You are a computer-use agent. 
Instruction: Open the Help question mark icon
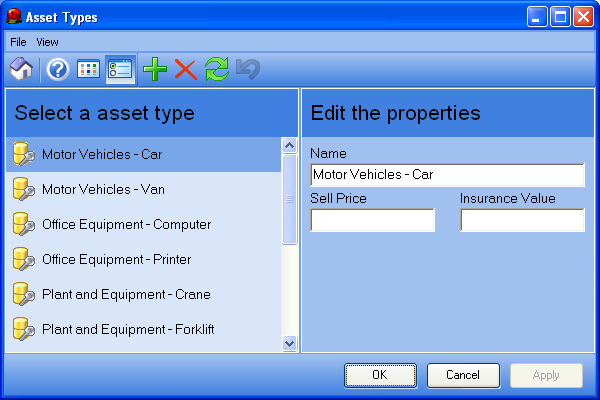coord(58,70)
